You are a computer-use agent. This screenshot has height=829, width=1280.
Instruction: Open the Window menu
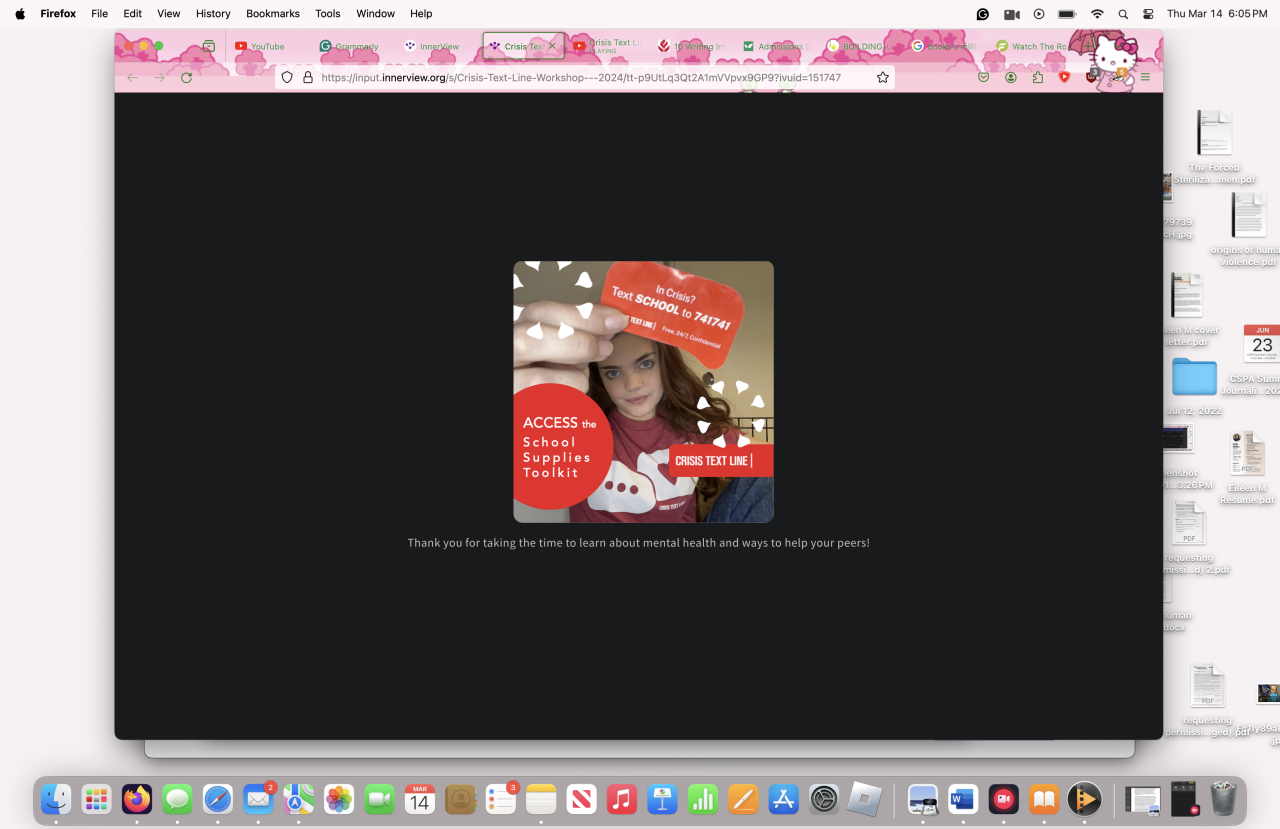click(375, 14)
